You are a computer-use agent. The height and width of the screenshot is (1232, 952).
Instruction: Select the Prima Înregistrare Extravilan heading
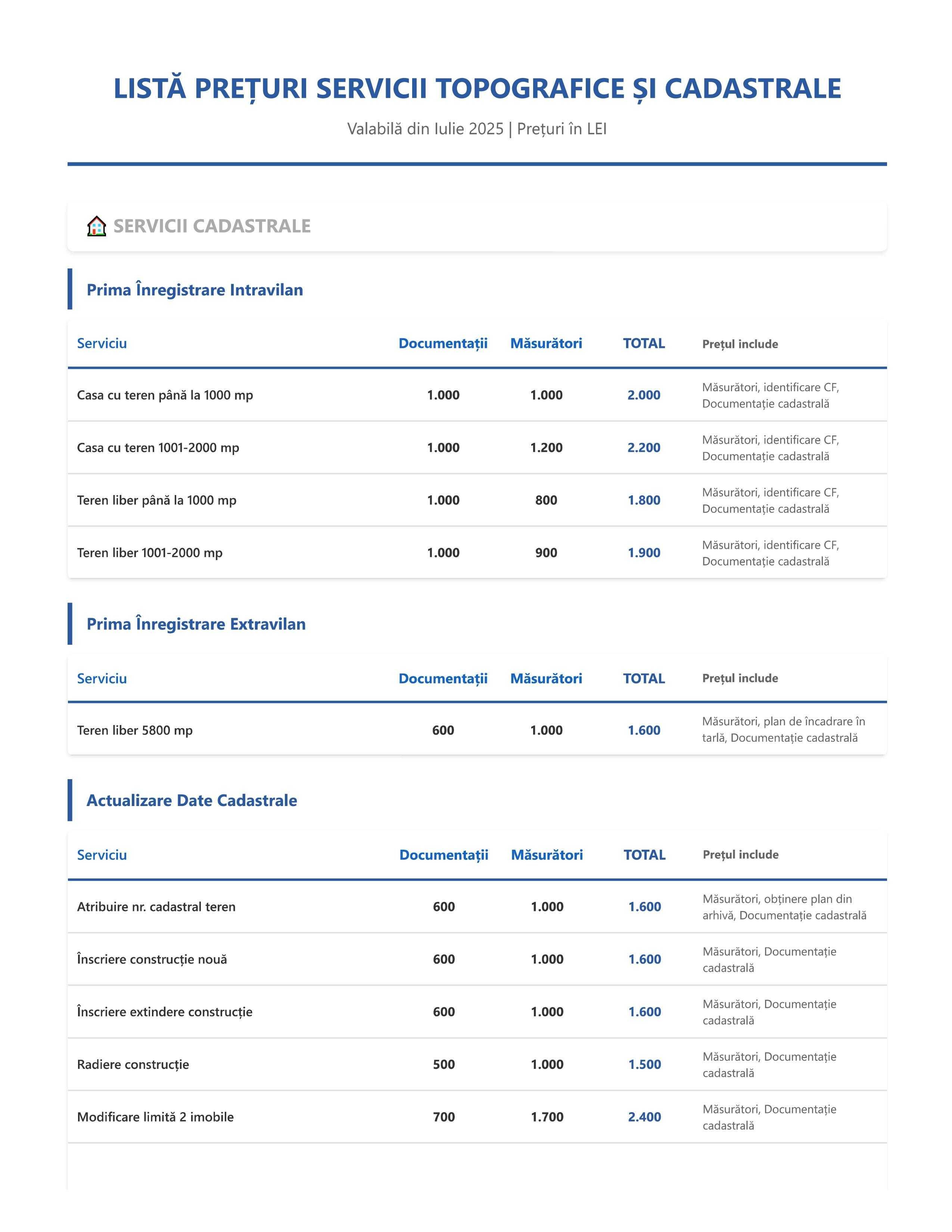pos(196,624)
